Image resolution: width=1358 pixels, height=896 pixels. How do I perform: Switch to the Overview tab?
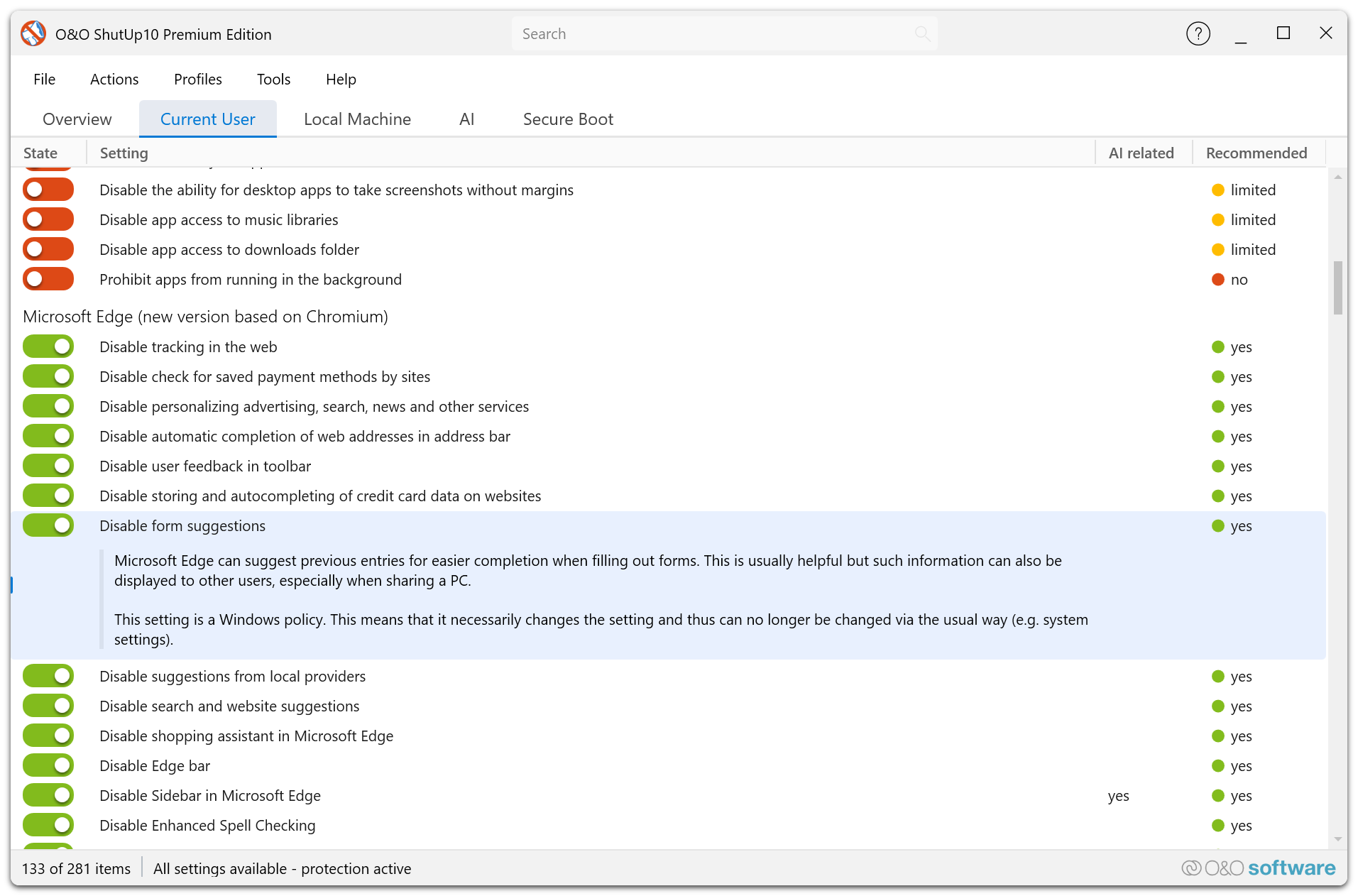pos(77,119)
